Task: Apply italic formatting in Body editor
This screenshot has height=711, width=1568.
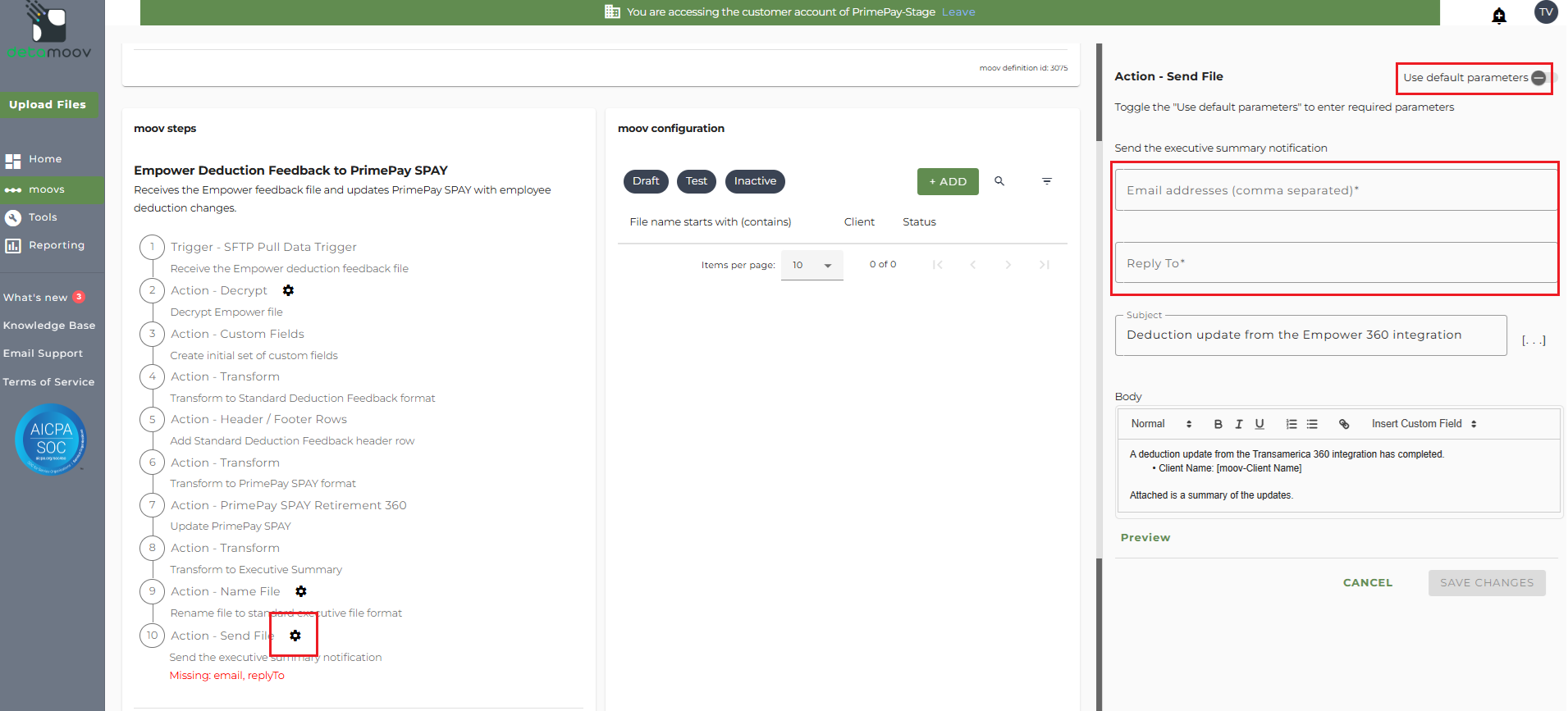Action: tap(1239, 424)
